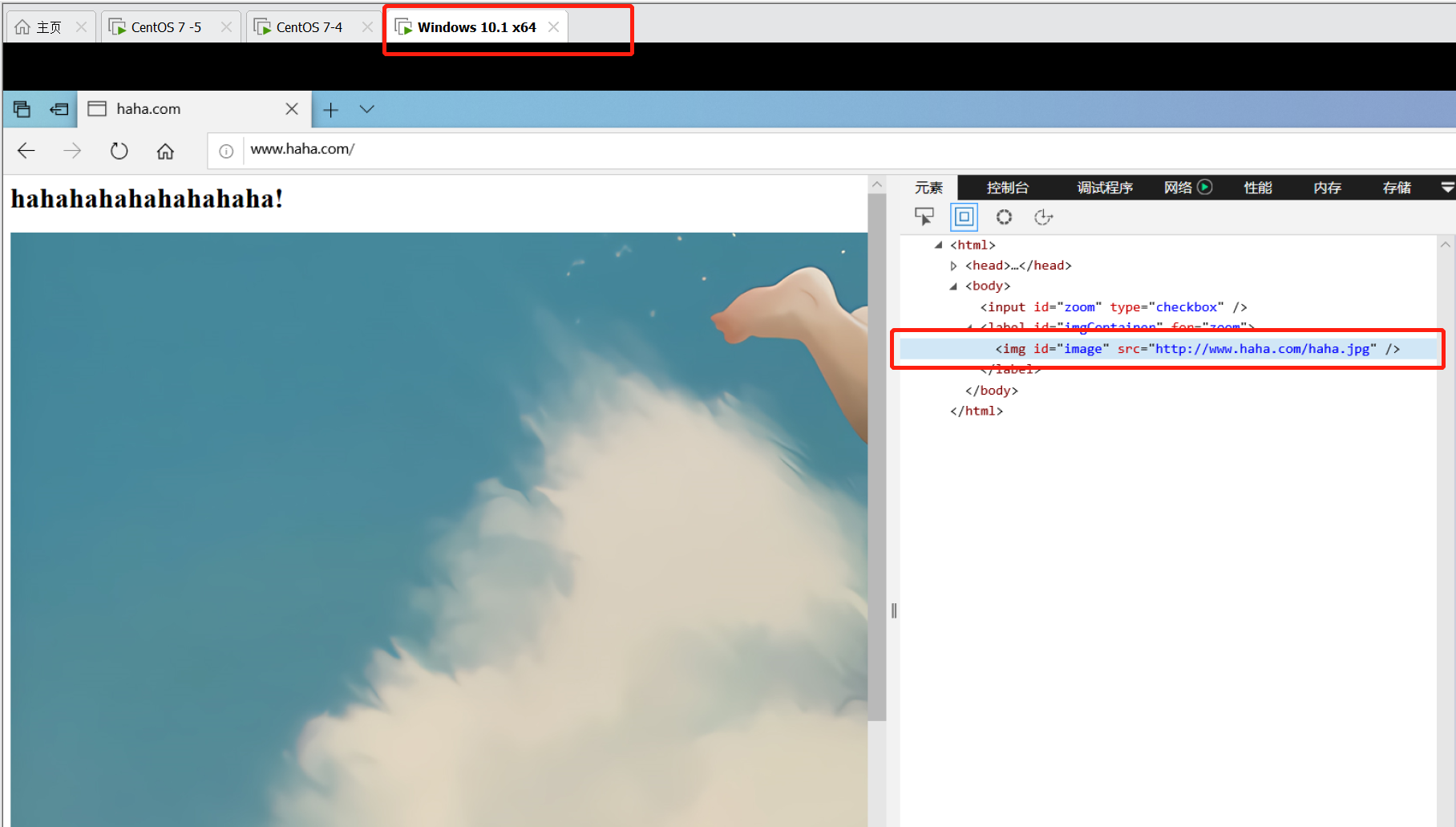Go back in the browser
1456x827 pixels.
(x=26, y=151)
